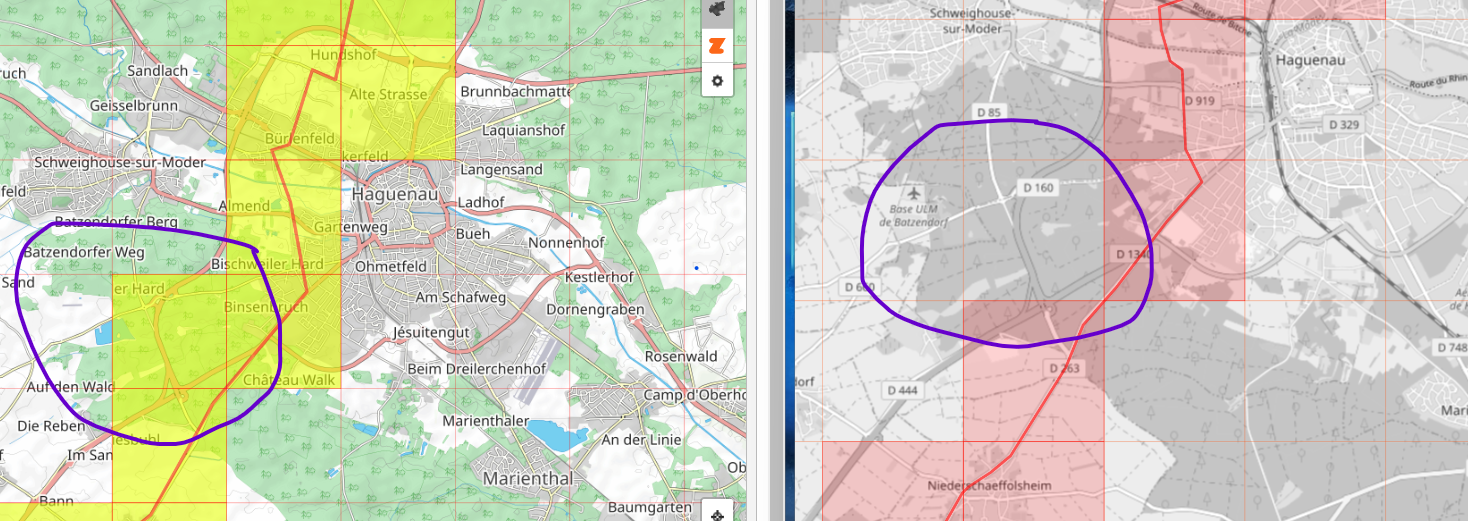
Task: Click the Haguenau label on the right gray map
Action: point(1313,61)
